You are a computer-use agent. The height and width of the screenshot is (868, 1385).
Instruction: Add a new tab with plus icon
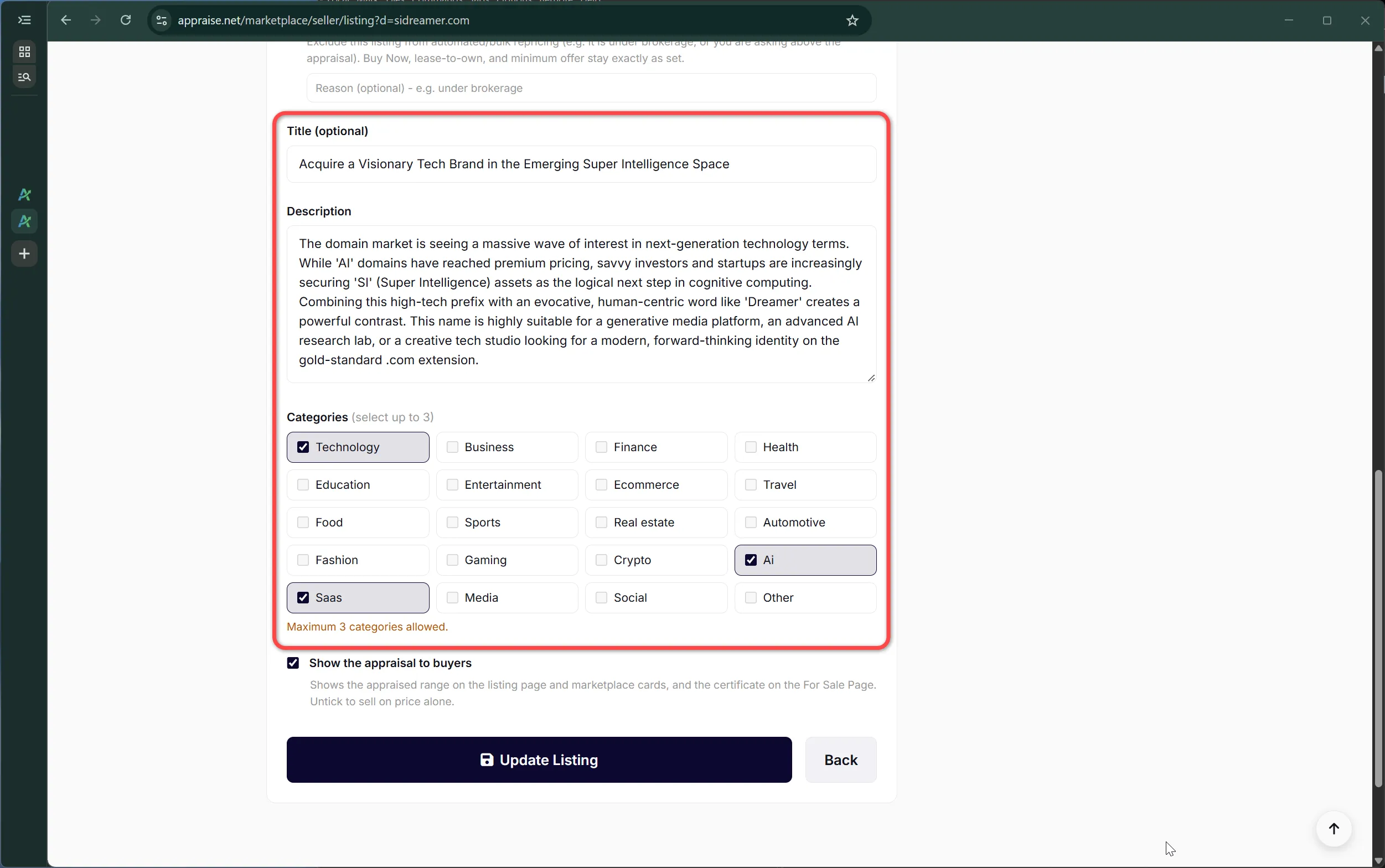tap(24, 254)
